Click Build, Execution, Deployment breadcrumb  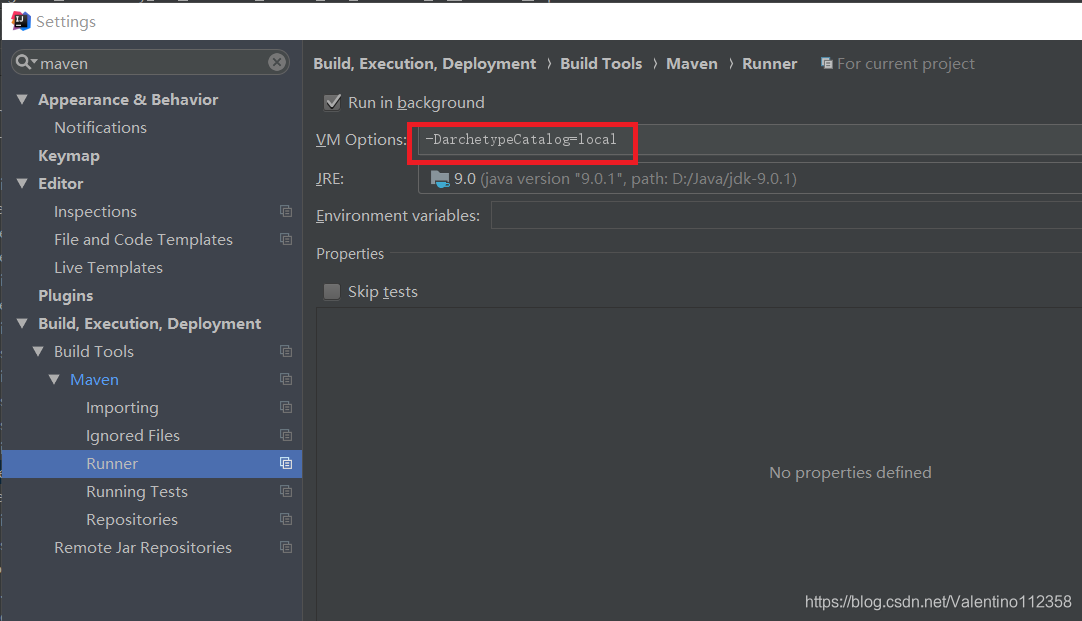click(424, 63)
